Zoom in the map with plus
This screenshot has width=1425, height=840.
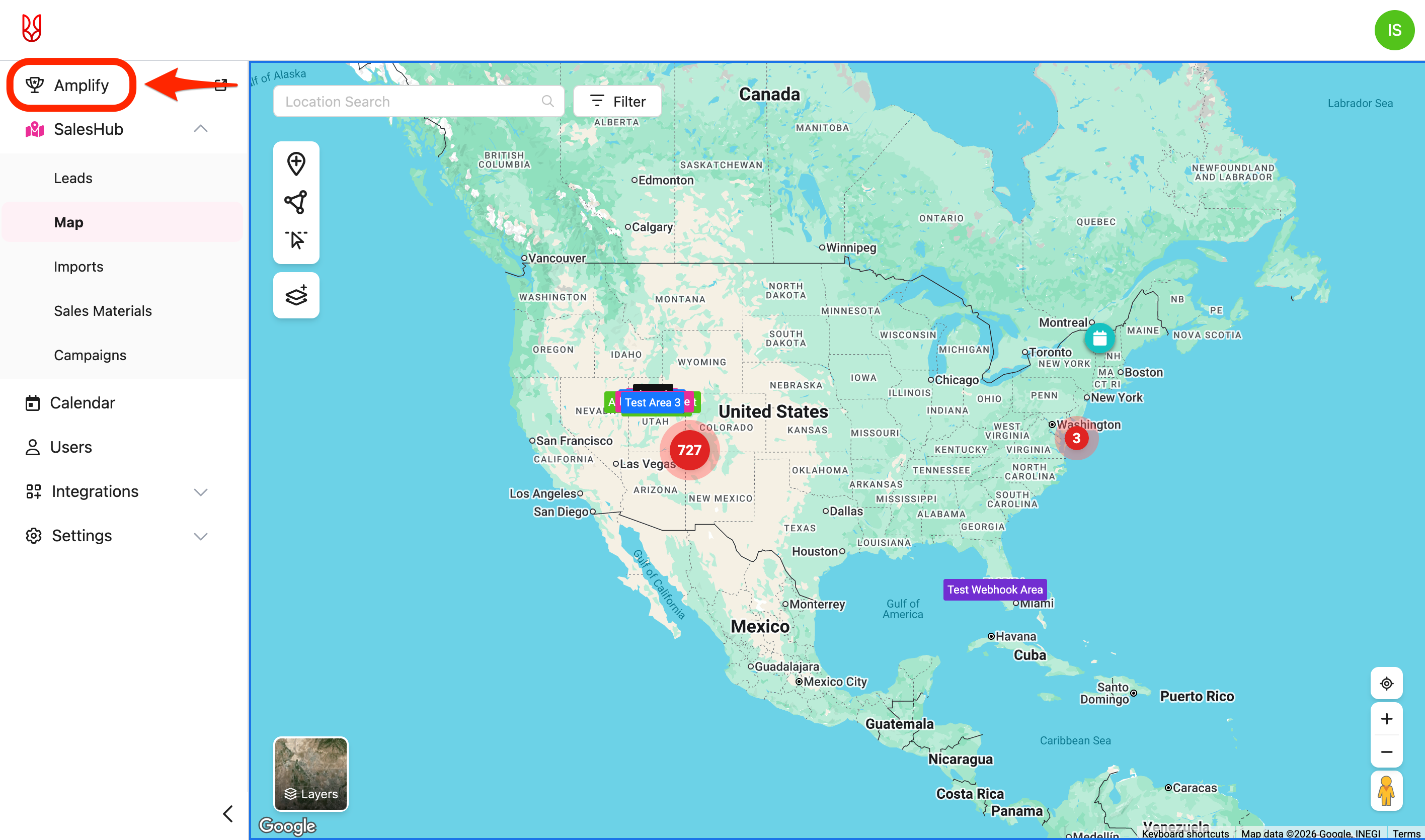[1386, 718]
